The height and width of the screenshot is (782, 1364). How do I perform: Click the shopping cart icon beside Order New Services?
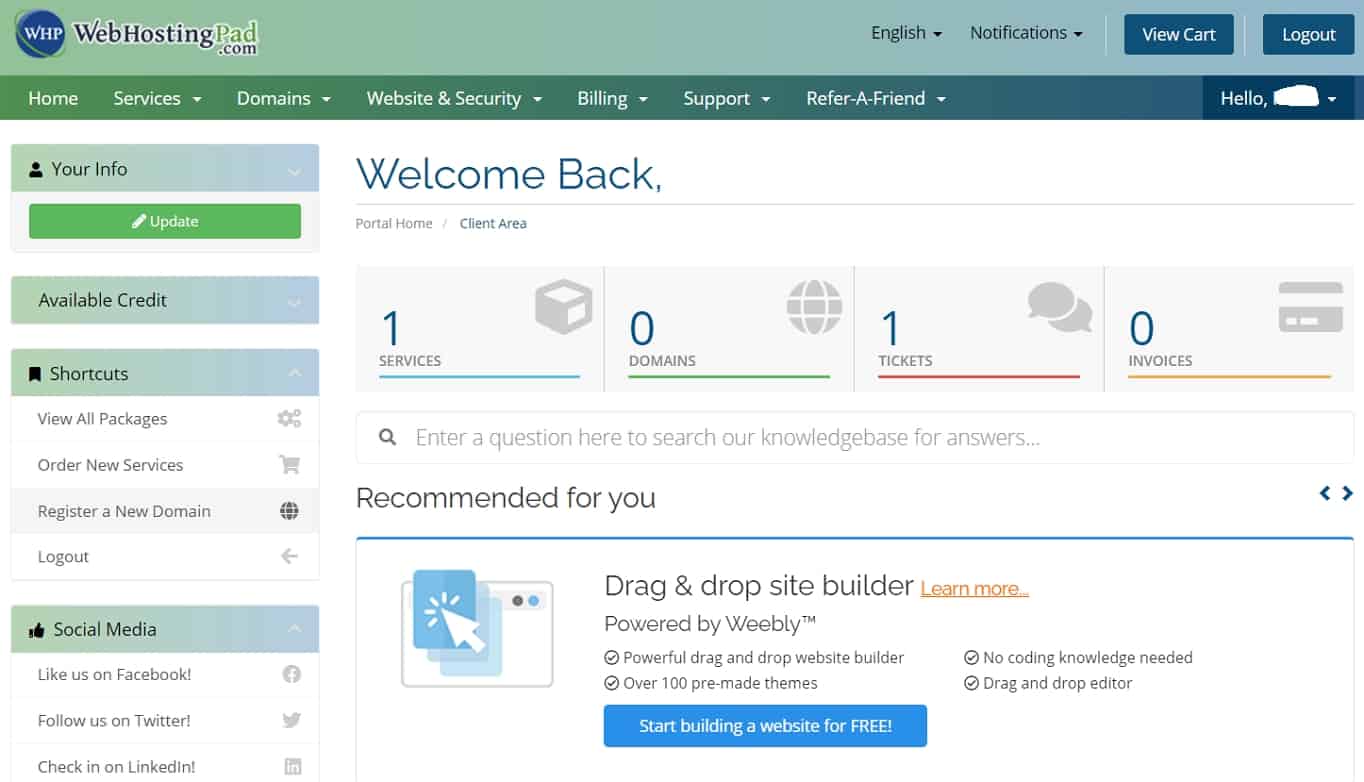[x=289, y=465]
